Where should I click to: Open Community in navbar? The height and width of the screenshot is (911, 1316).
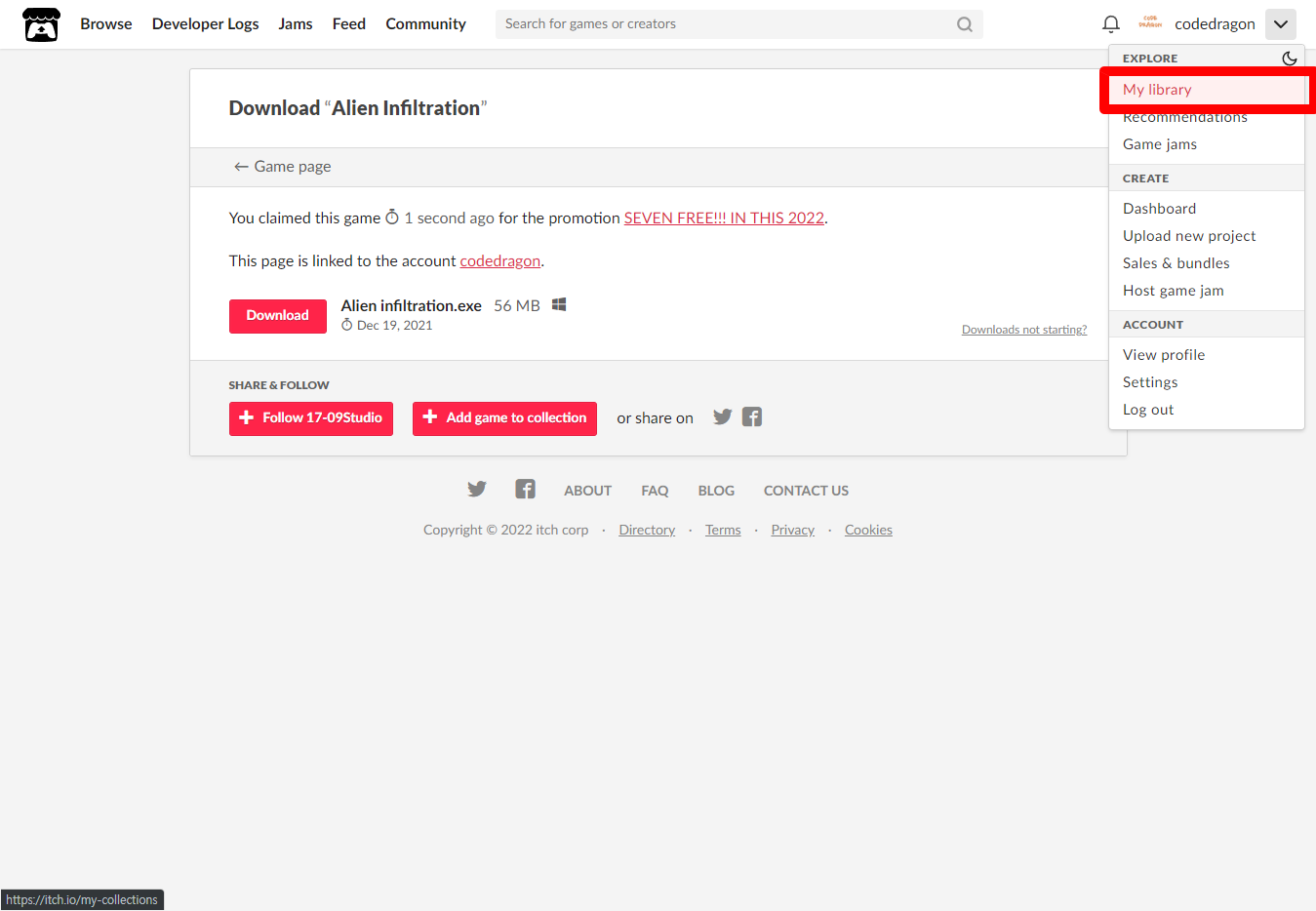coord(426,24)
